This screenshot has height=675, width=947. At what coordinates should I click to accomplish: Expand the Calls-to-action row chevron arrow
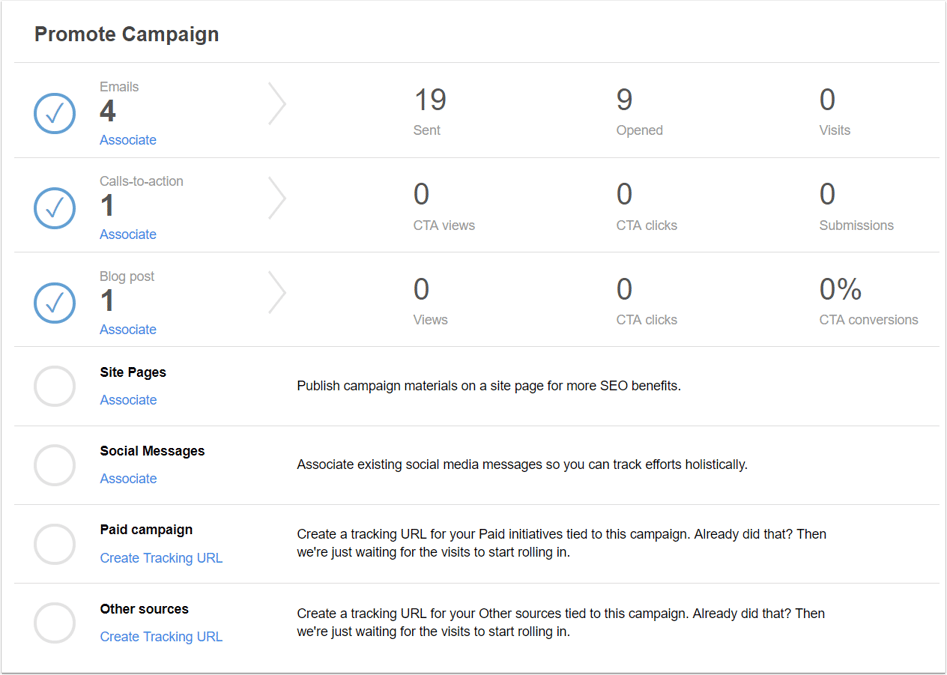pyautogui.click(x=277, y=198)
